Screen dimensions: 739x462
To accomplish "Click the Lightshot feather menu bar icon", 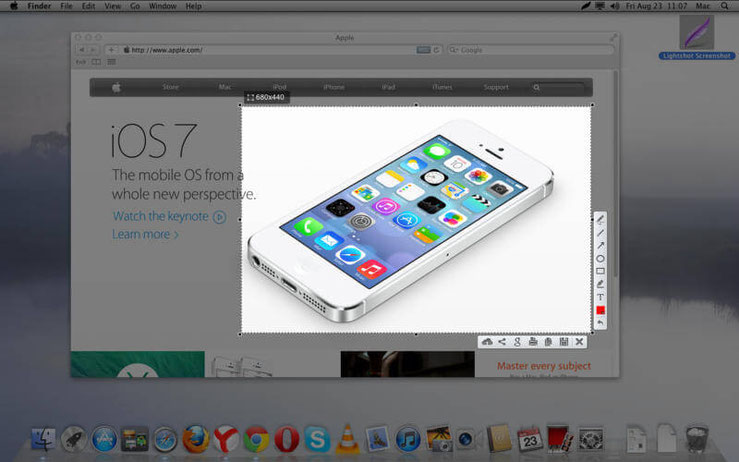I will click(586, 6).
